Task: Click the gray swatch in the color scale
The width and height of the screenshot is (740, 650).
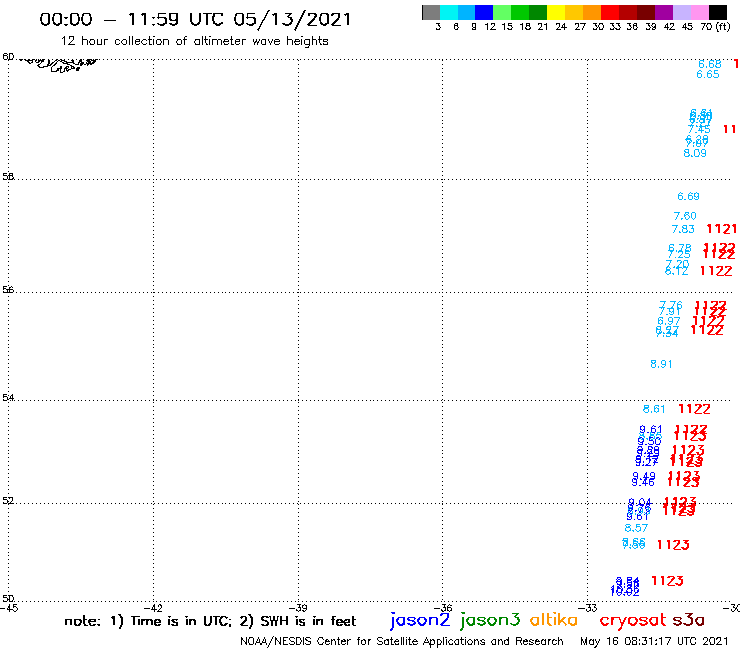Action: (431, 12)
